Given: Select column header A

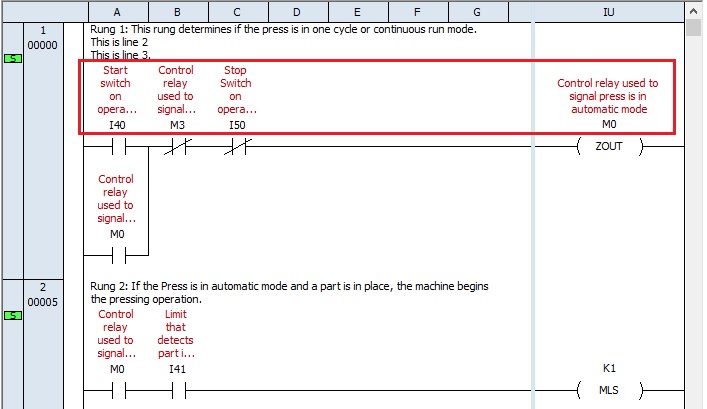Looking at the screenshot, I should (x=118, y=10).
